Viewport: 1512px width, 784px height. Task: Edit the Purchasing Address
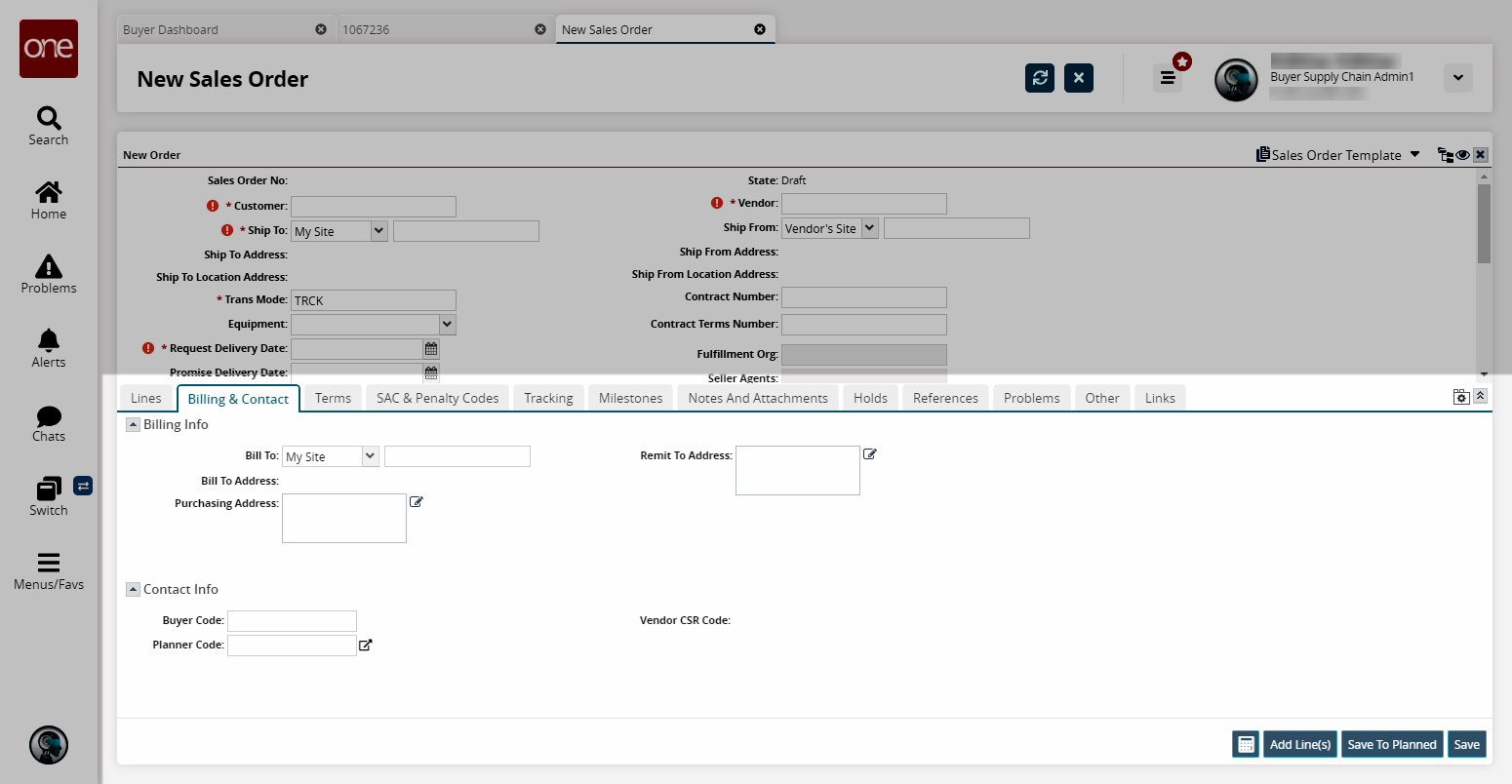point(417,502)
